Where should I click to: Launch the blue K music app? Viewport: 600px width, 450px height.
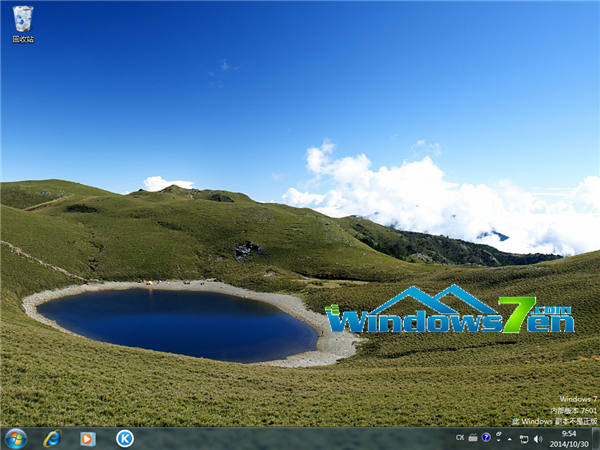coord(125,438)
